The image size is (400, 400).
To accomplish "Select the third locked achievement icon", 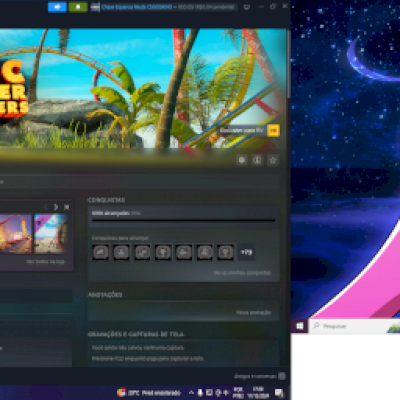I will point(142,252).
